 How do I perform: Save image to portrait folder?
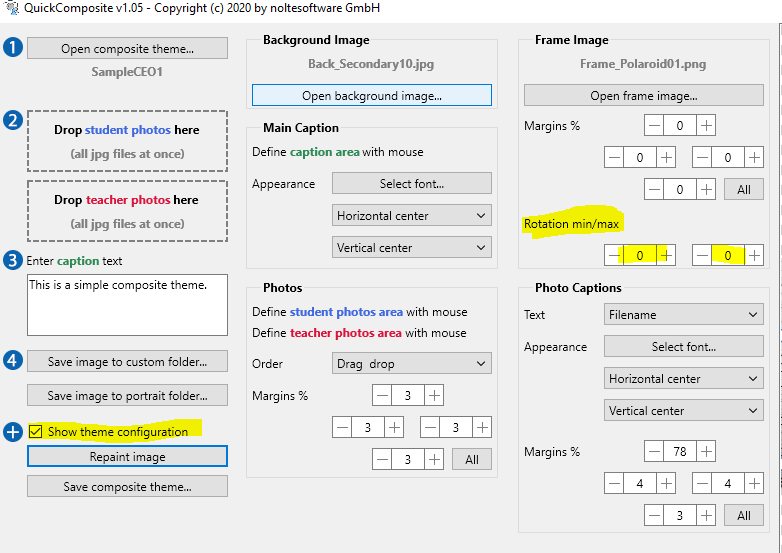click(127, 395)
